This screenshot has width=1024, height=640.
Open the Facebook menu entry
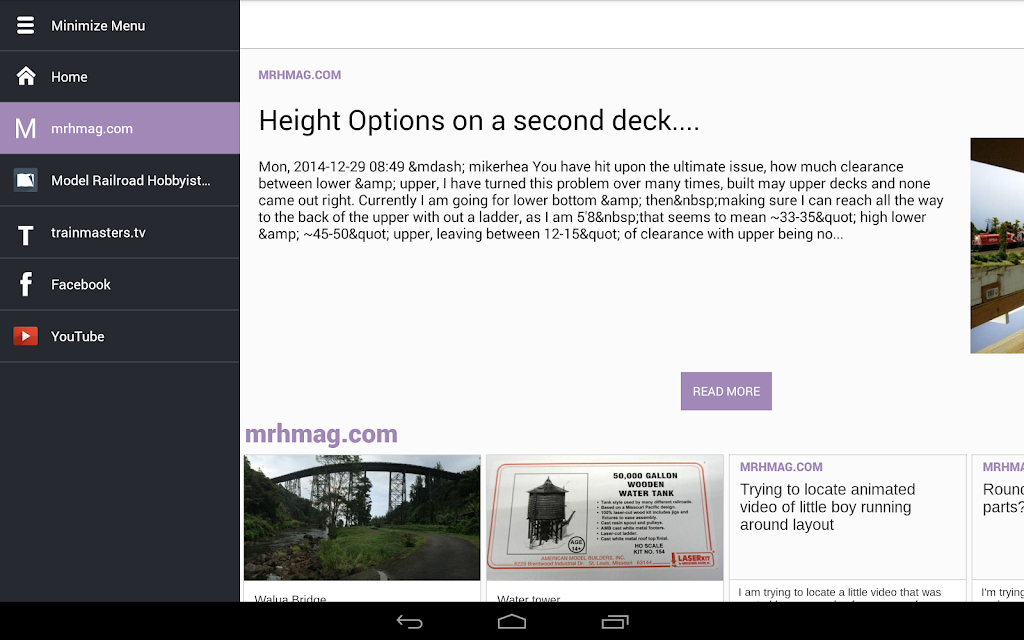tap(120, 284)
